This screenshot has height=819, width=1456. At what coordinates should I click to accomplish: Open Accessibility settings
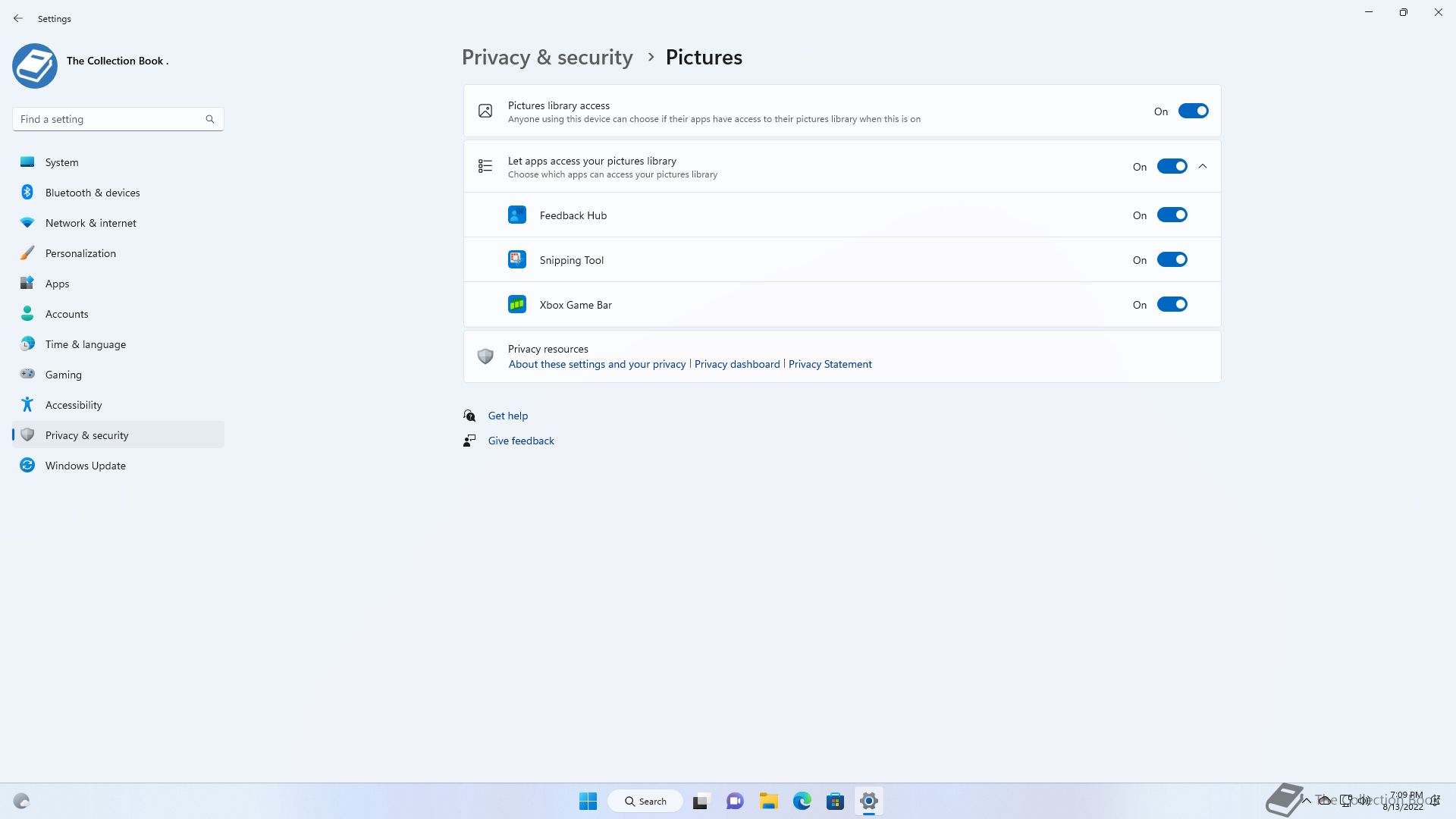pos(118,404)
